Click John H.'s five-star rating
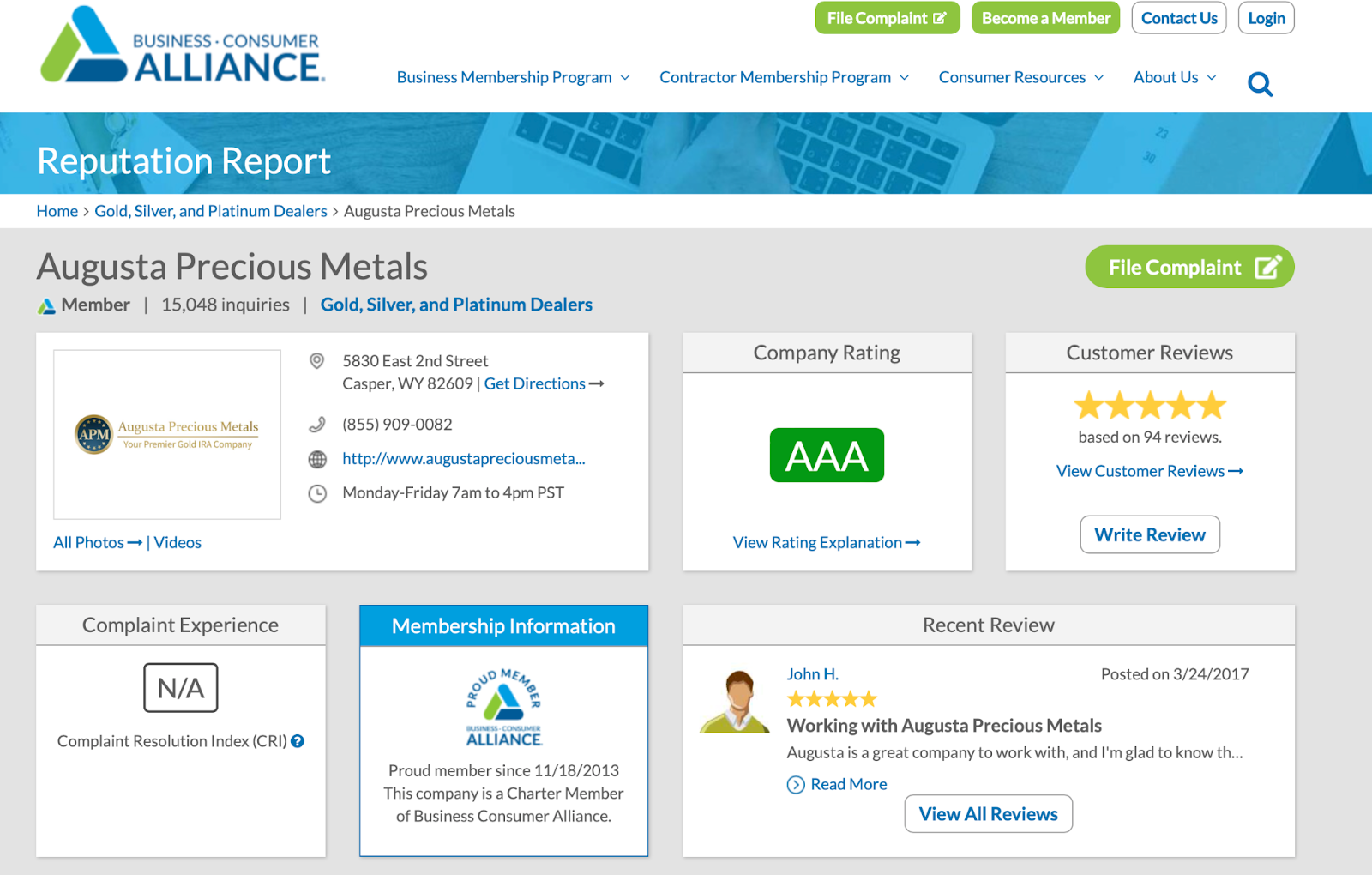Image resolution: width=1372 pixels, height=875 pixels. point(832,699)
